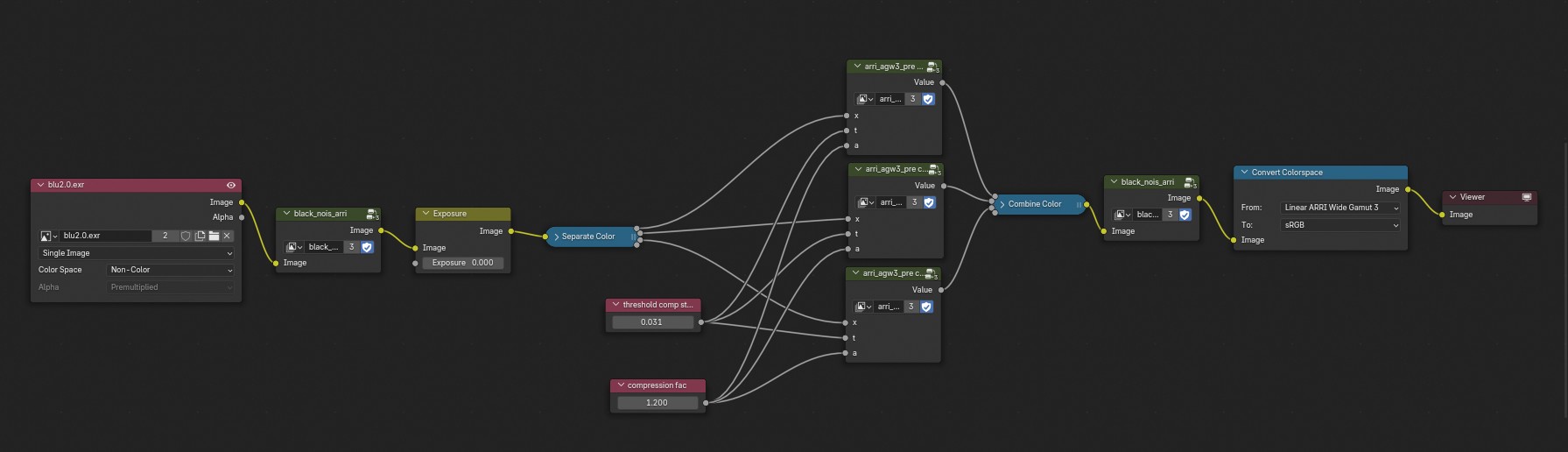Click user count 3 on black_nois_arri feeding Exposure
Viewport: 1568px width, 452px height.
(352, 247)
